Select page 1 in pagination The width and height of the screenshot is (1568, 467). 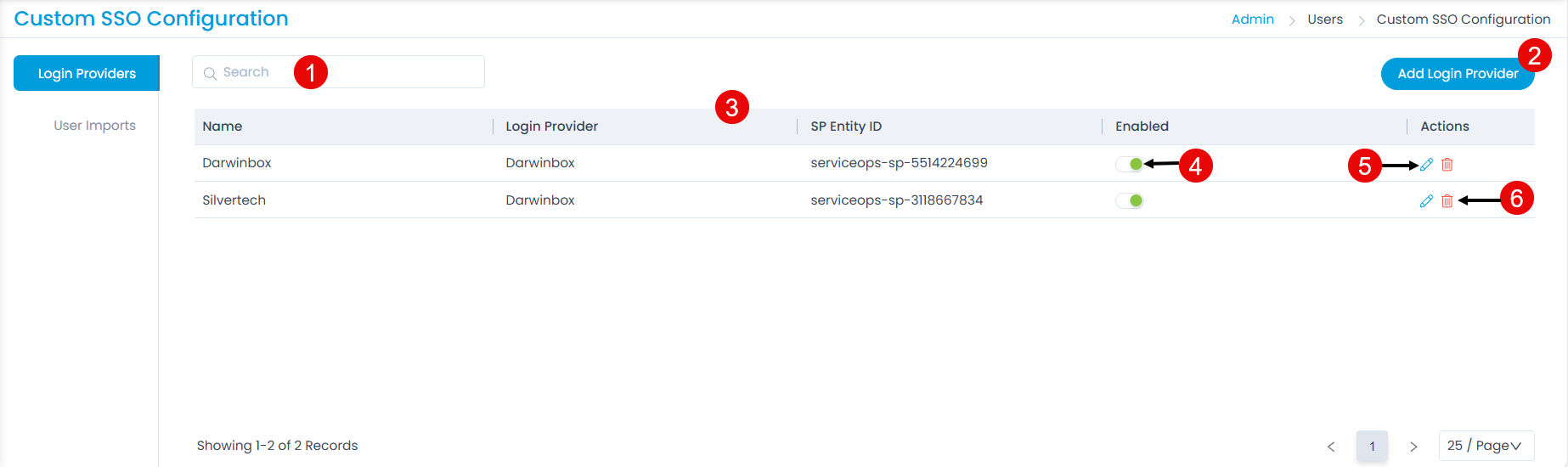(1372, 447)
